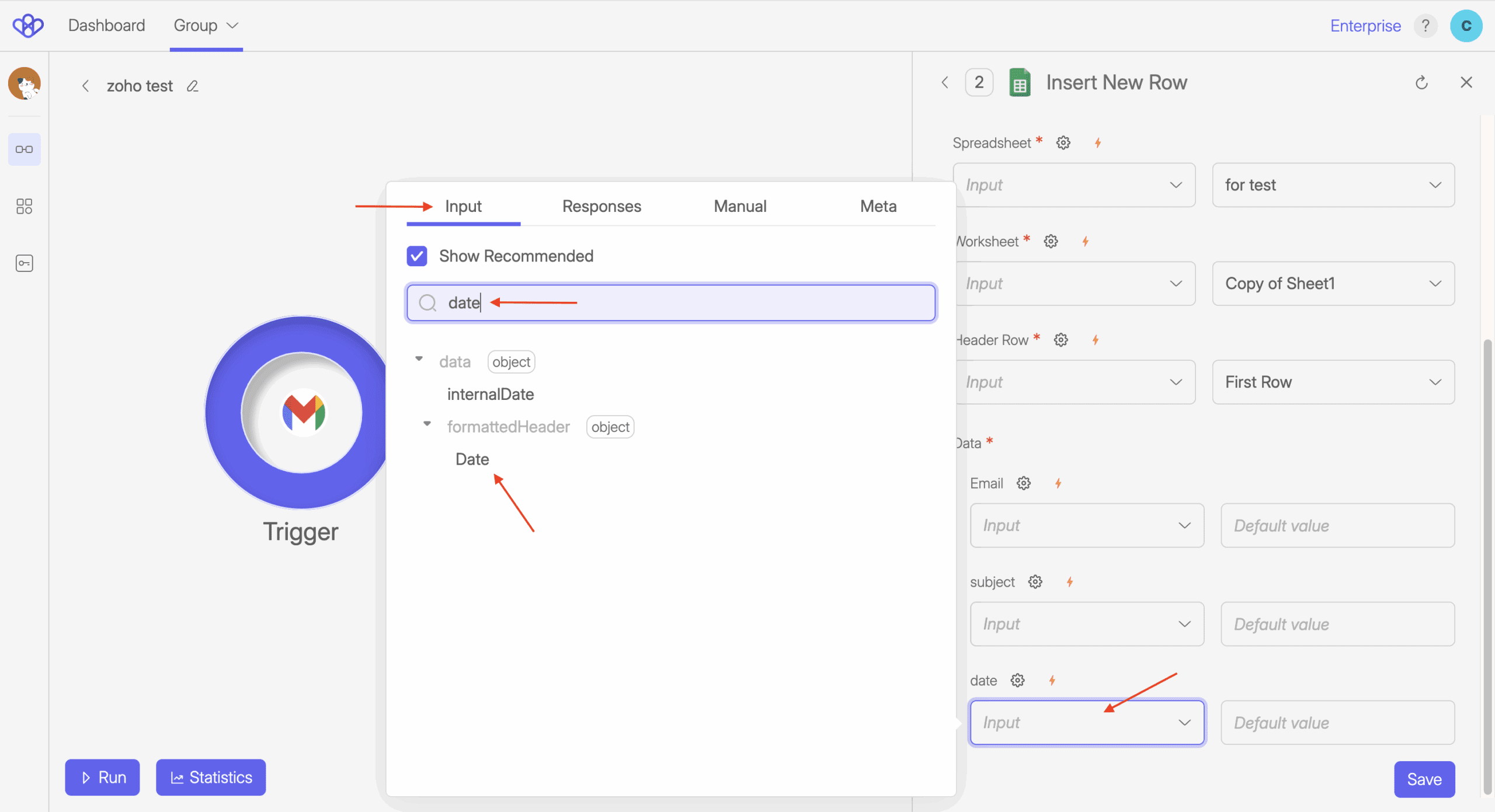
Task: Switch to the Input tab
Action: (463, 206)
